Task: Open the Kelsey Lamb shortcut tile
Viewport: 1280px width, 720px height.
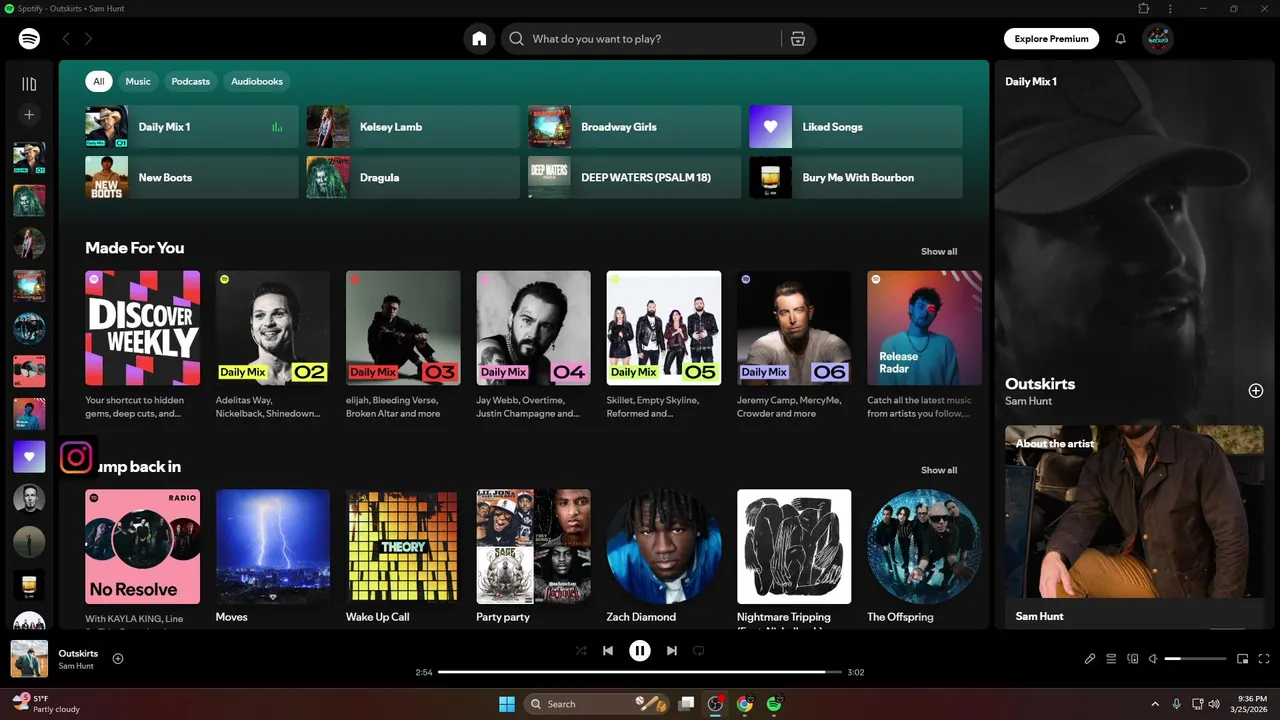Action: (x=413, y=127)
